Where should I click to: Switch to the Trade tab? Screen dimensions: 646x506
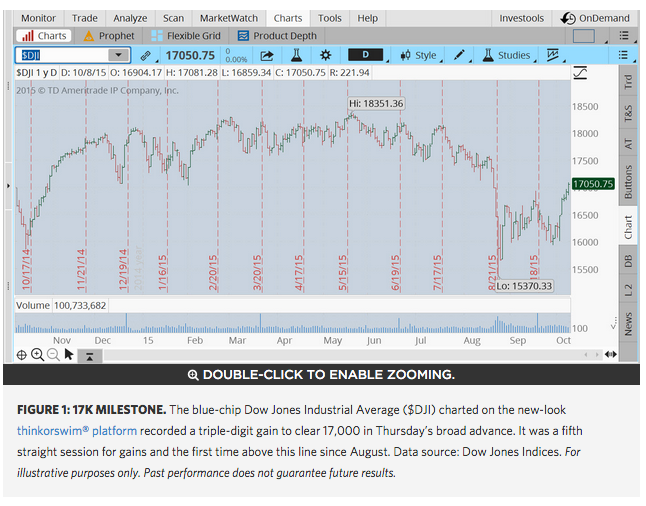[x=84, y=18]
